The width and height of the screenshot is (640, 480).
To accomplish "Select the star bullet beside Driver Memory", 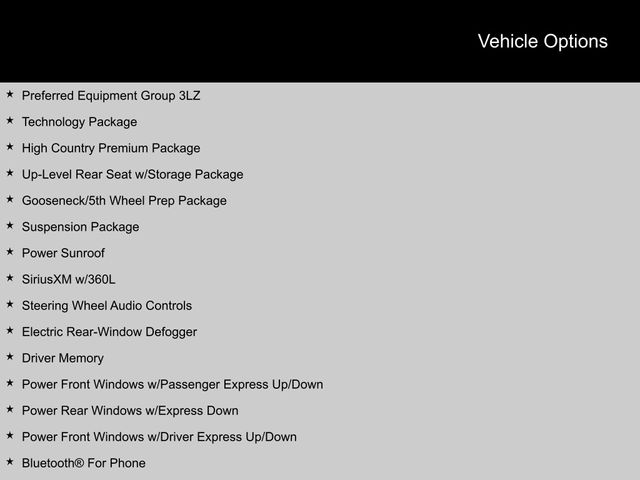I will click(x=9, y=357).
